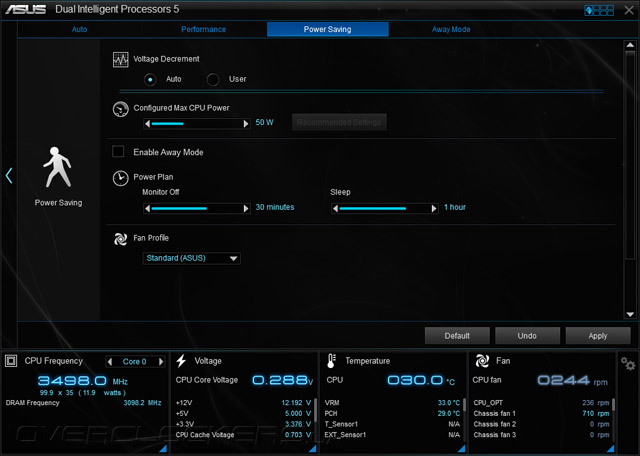Increase Monitor Off time with right arrow
The image size is (640, 456).
click(246, 209)
